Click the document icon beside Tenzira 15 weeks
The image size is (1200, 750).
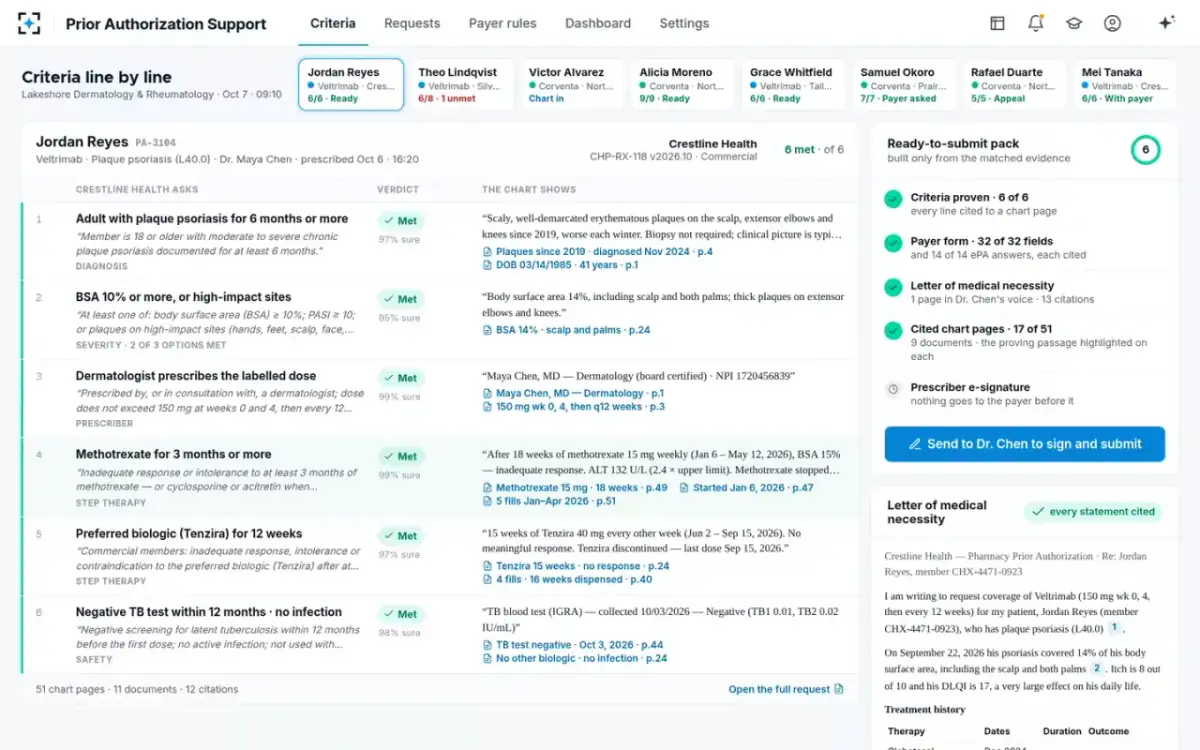(x=487, y=566)
